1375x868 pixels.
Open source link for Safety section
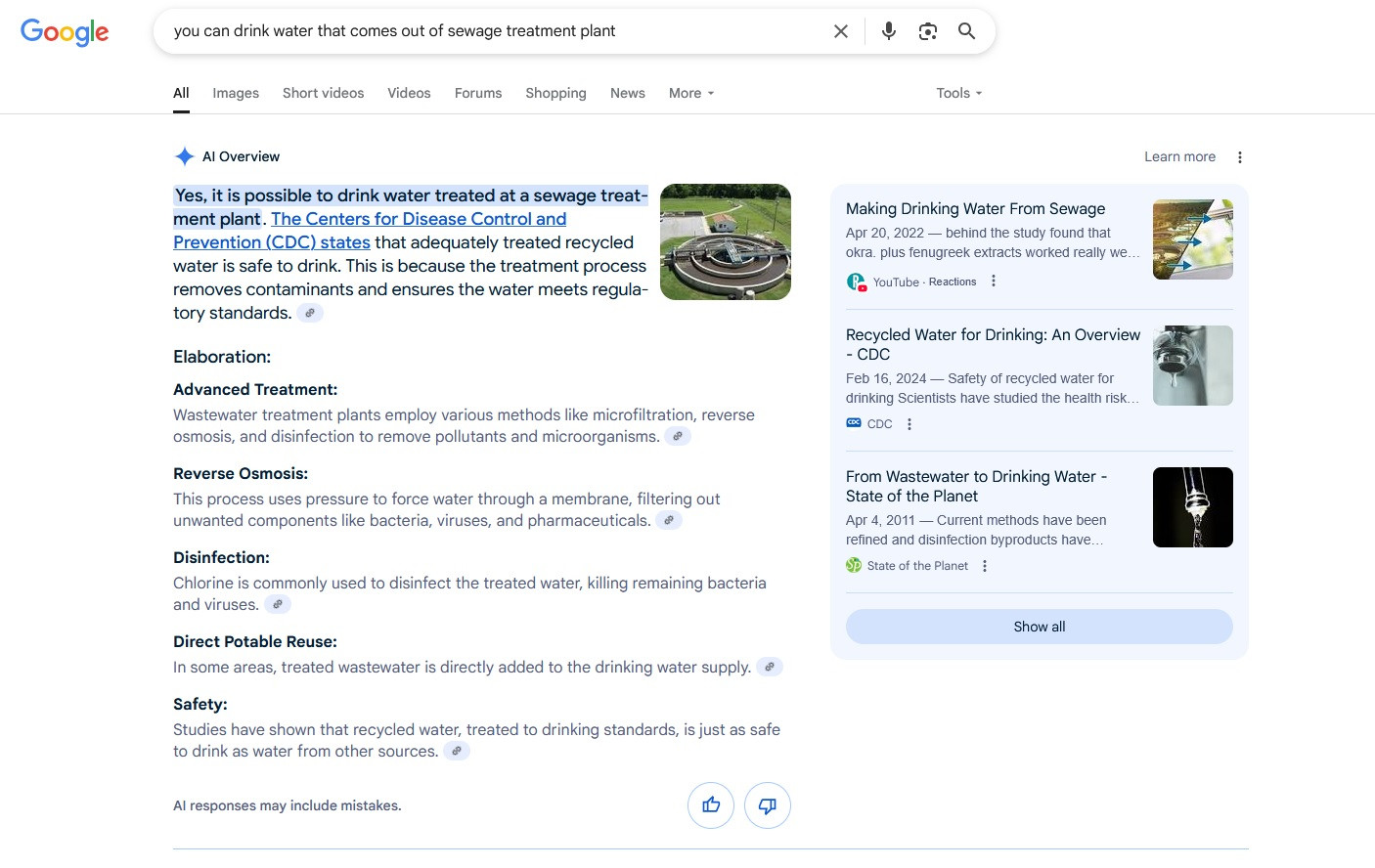pos(457,752)
